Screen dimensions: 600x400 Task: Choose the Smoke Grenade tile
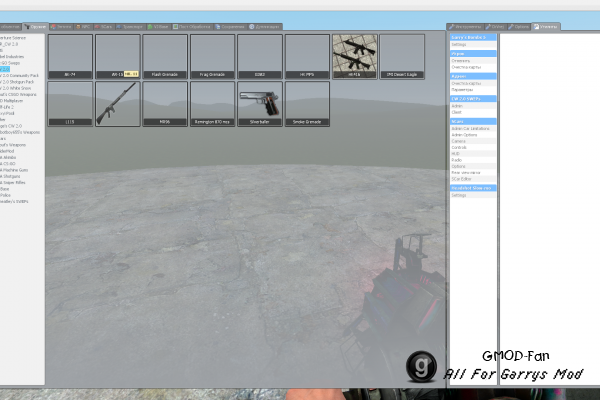click(x=307, y=104)
